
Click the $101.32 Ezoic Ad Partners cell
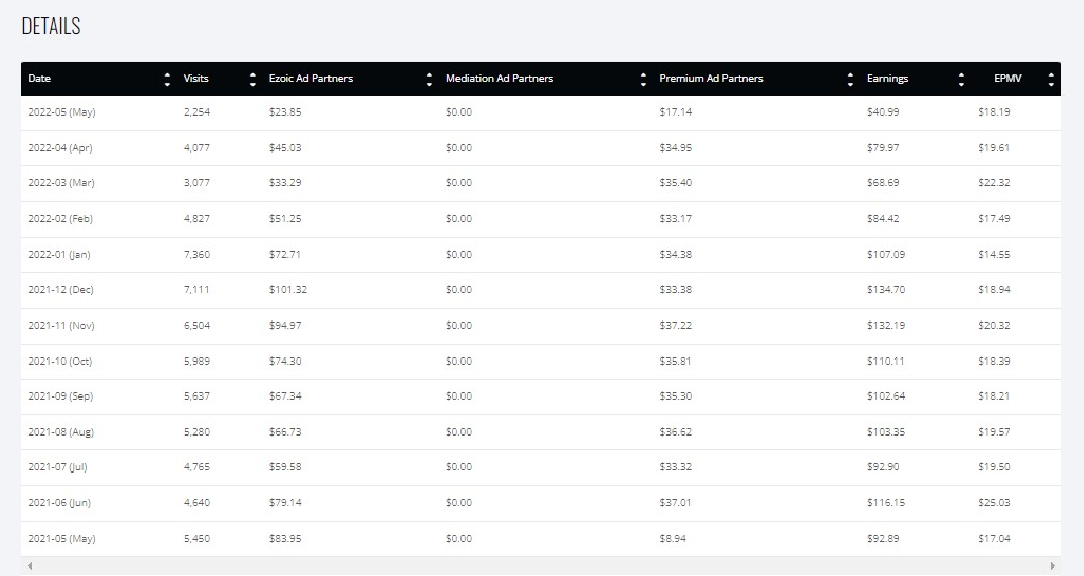[288, 290]
